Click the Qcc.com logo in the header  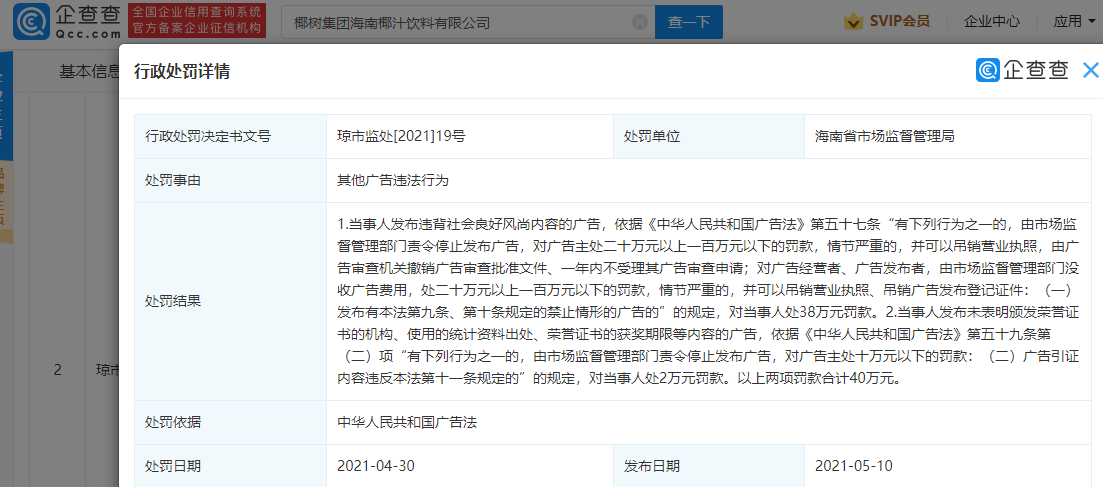pos(68,22)
